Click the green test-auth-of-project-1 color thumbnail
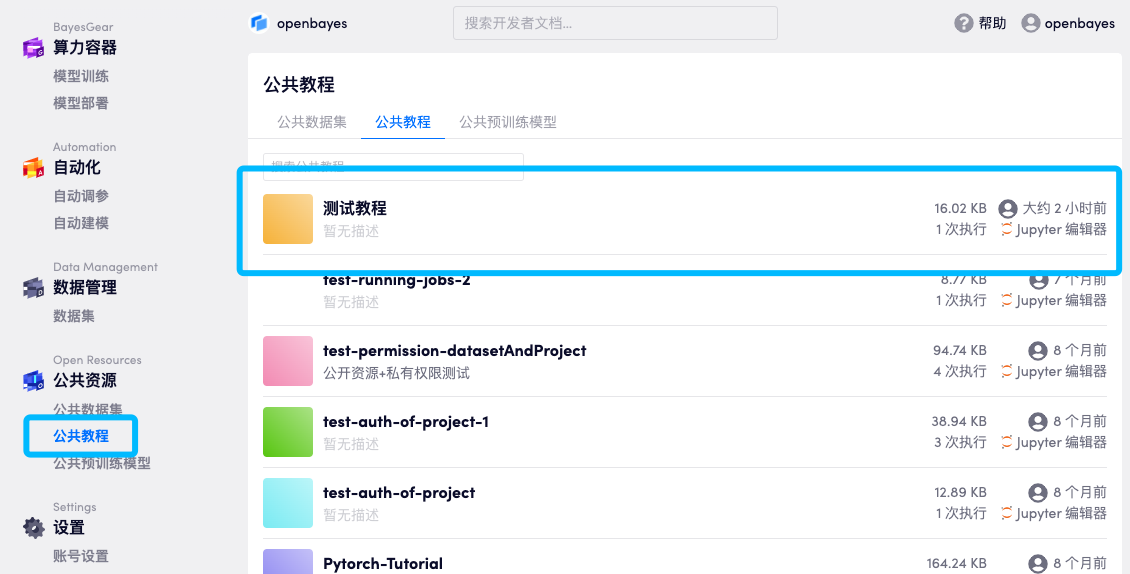Viewport: 1130px width, 574px height. pos(288,432)
